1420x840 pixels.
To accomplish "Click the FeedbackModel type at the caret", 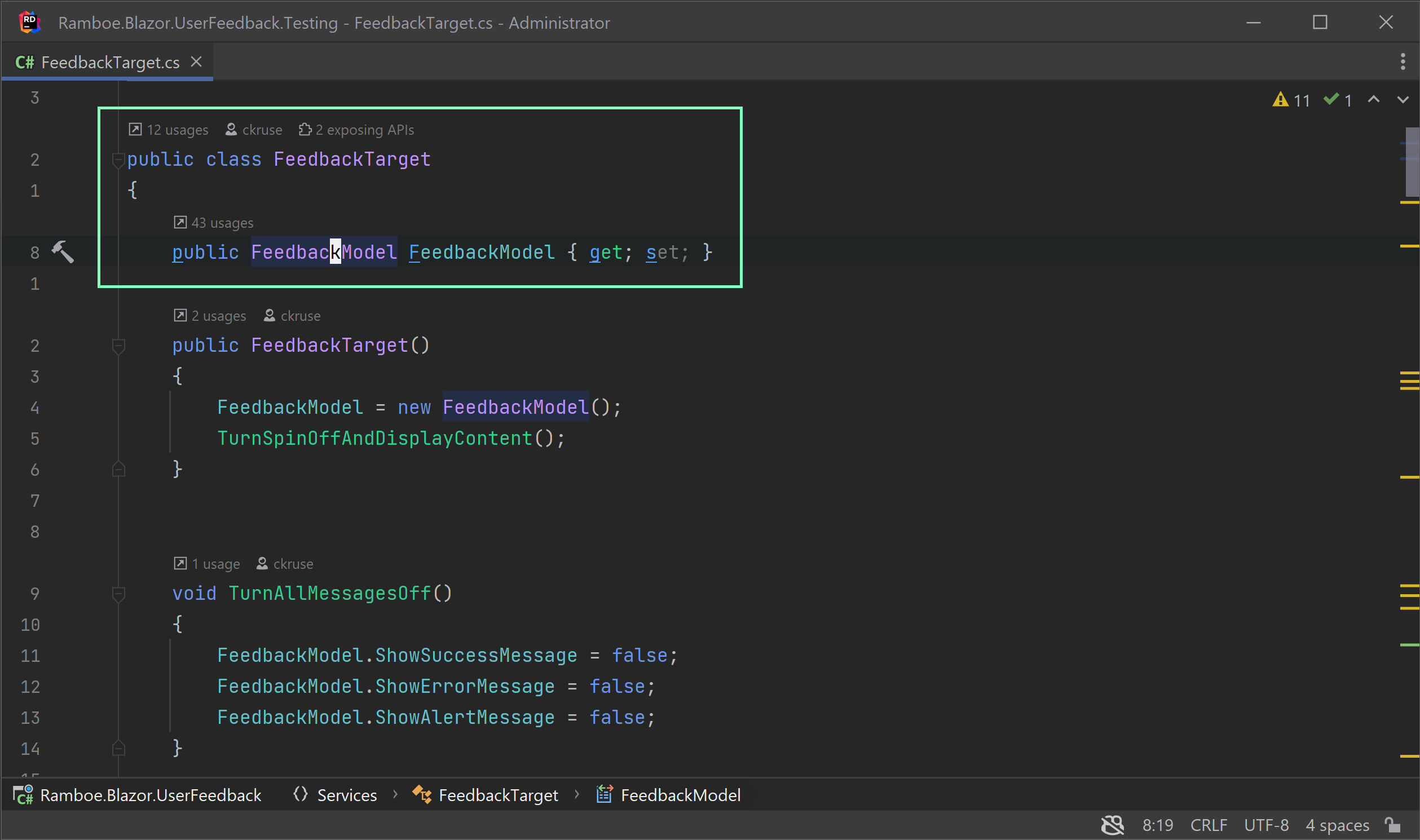I will pyautogui.click(x=324, y=252).
